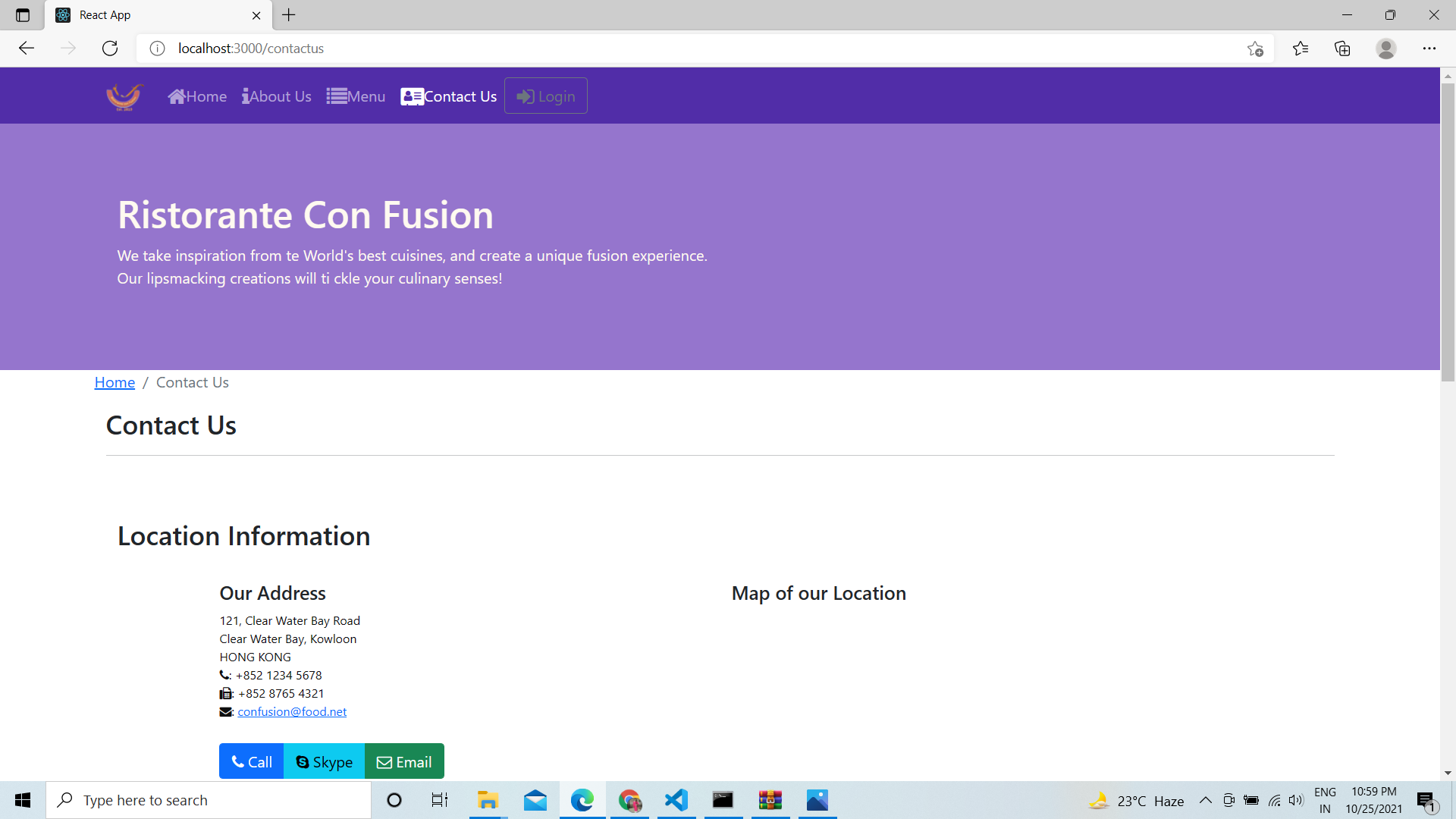Open Mail app from taskbar

(535, 800)
